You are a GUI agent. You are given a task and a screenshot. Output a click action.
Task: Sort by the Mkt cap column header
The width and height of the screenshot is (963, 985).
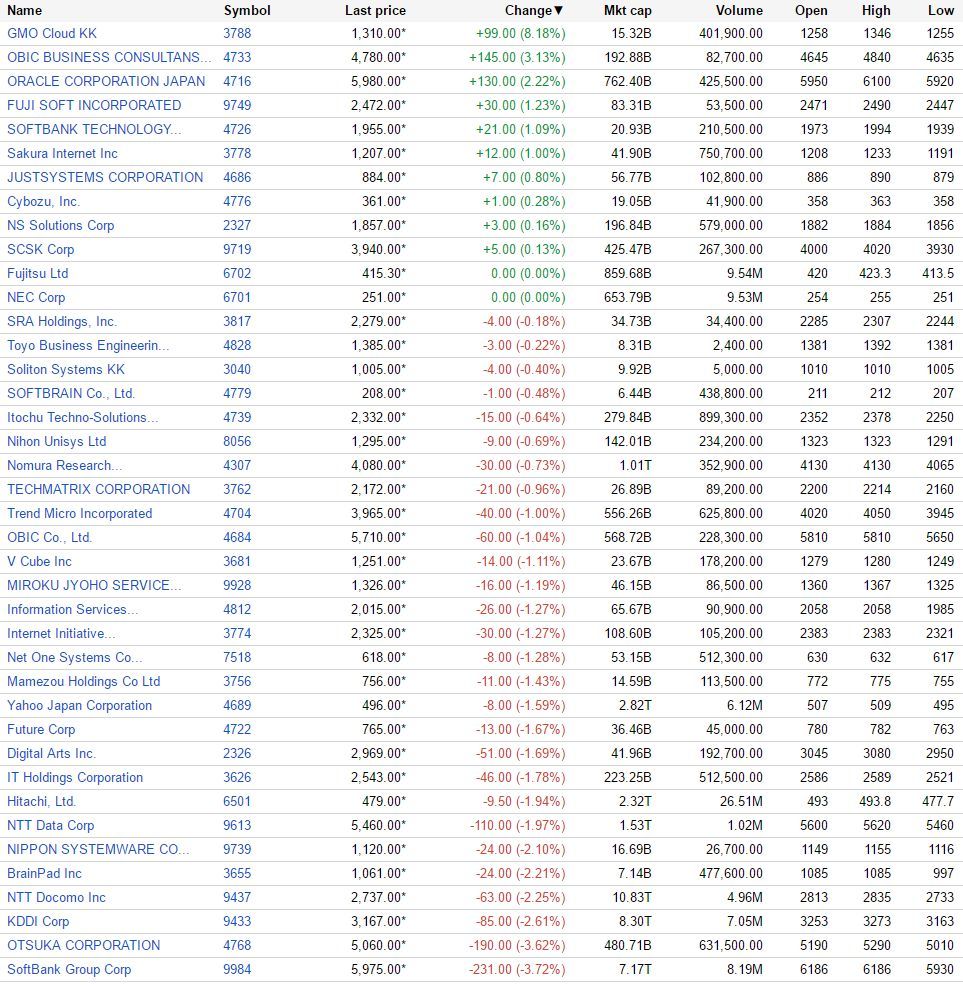pos(628,11)
